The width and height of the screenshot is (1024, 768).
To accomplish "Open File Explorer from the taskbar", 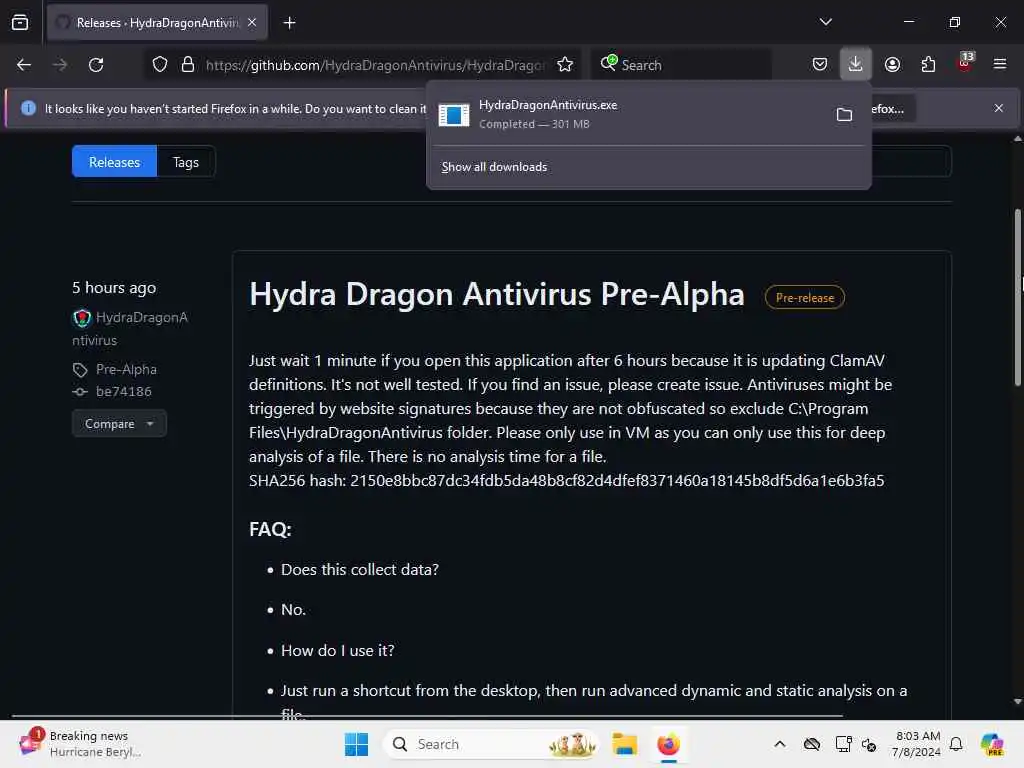I will pyautogui.click(x=624, y=744).
